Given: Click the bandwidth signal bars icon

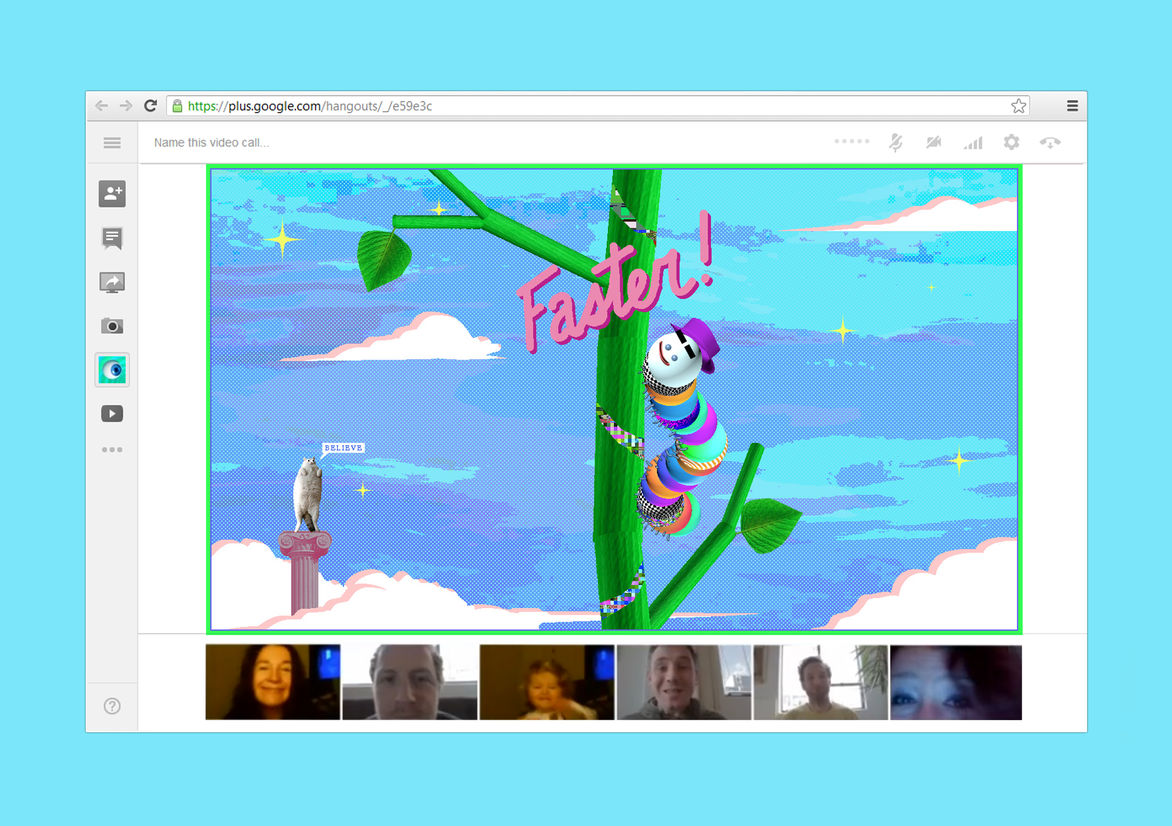Looking at the screenshot, I should click(x=972, y=143).
